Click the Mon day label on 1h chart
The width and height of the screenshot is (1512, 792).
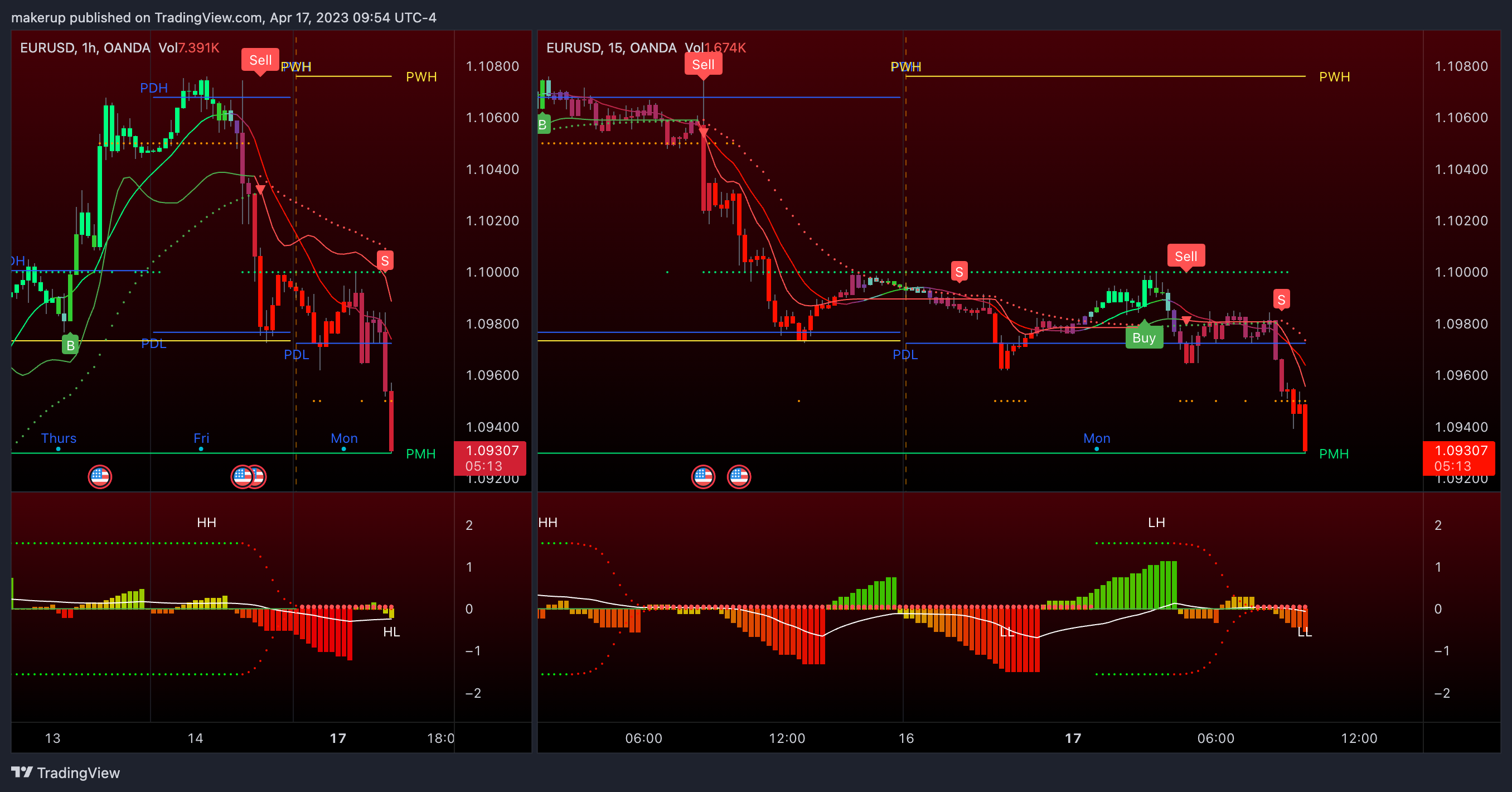[x=344, y=438]
